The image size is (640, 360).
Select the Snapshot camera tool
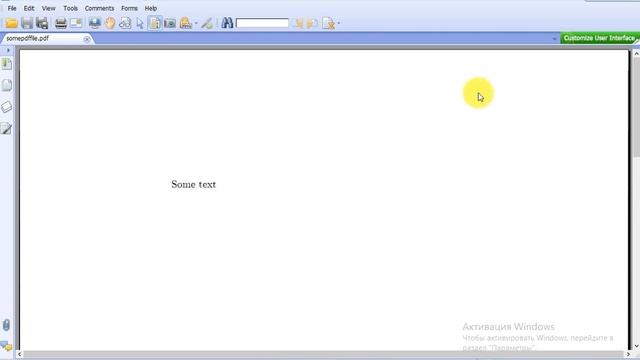coord(170,23)
